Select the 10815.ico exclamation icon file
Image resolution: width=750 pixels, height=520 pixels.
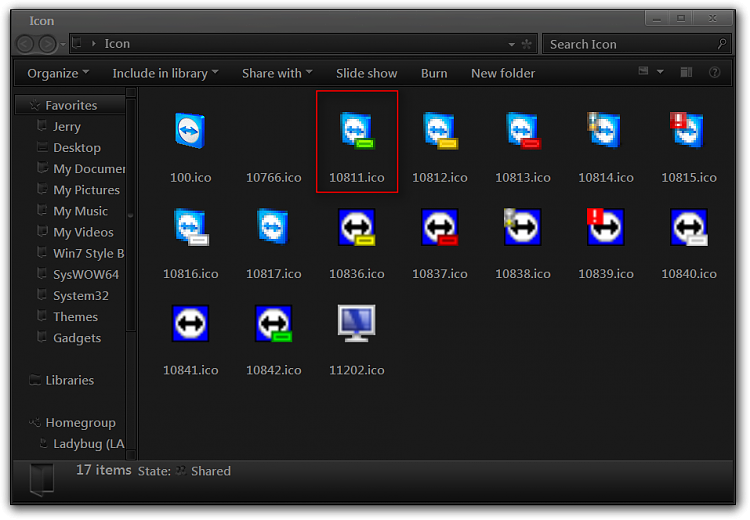[x=688, y=131]
